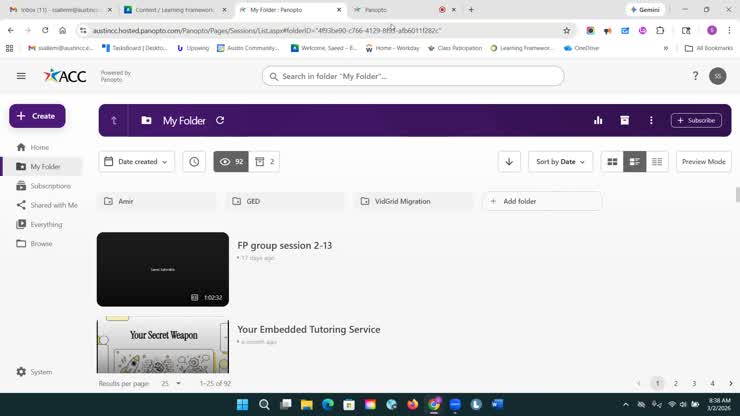This screenshot has height=416, width=740.
Task: Refresh My Folder contents
Action: 220,120
